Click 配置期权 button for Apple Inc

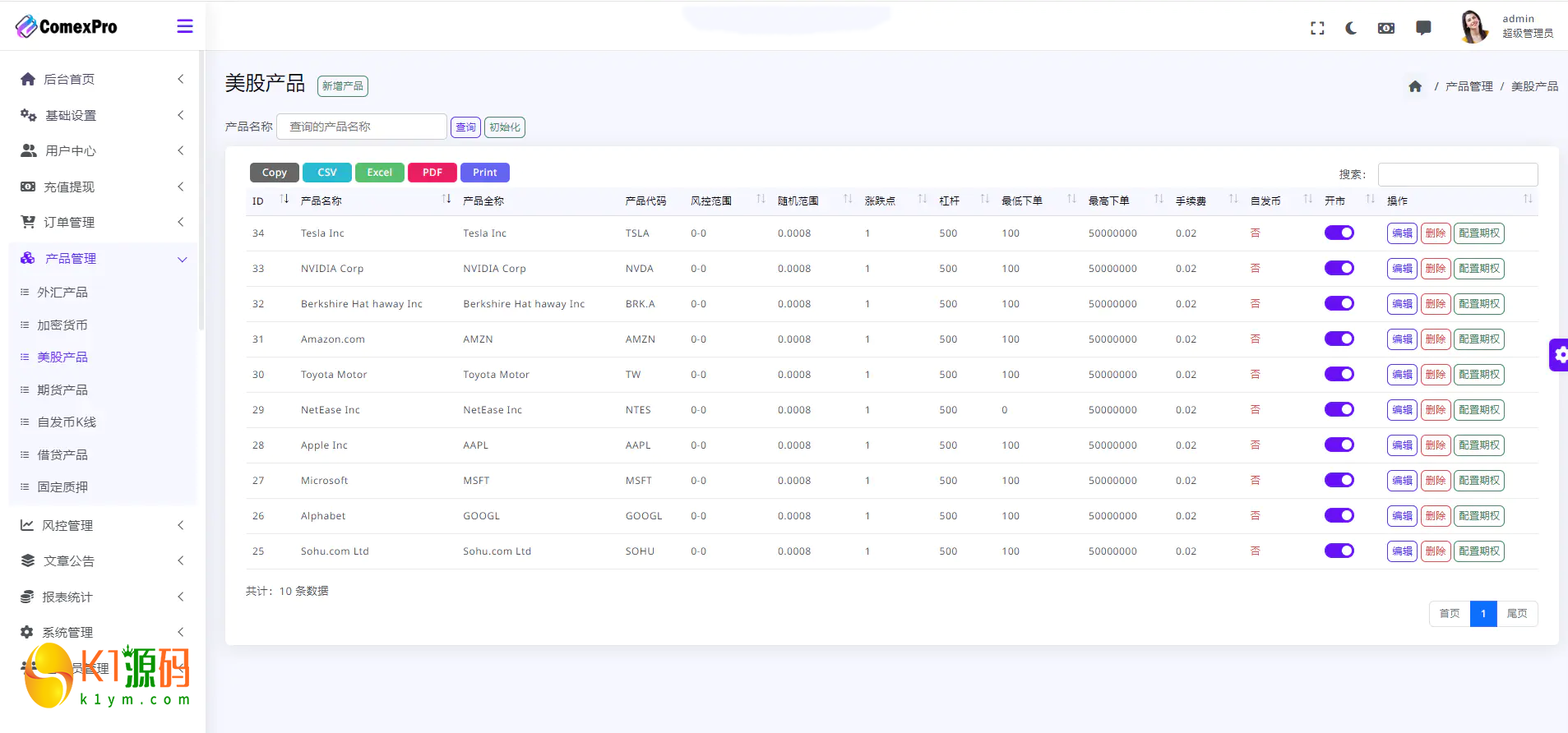tap(1479, 445)
